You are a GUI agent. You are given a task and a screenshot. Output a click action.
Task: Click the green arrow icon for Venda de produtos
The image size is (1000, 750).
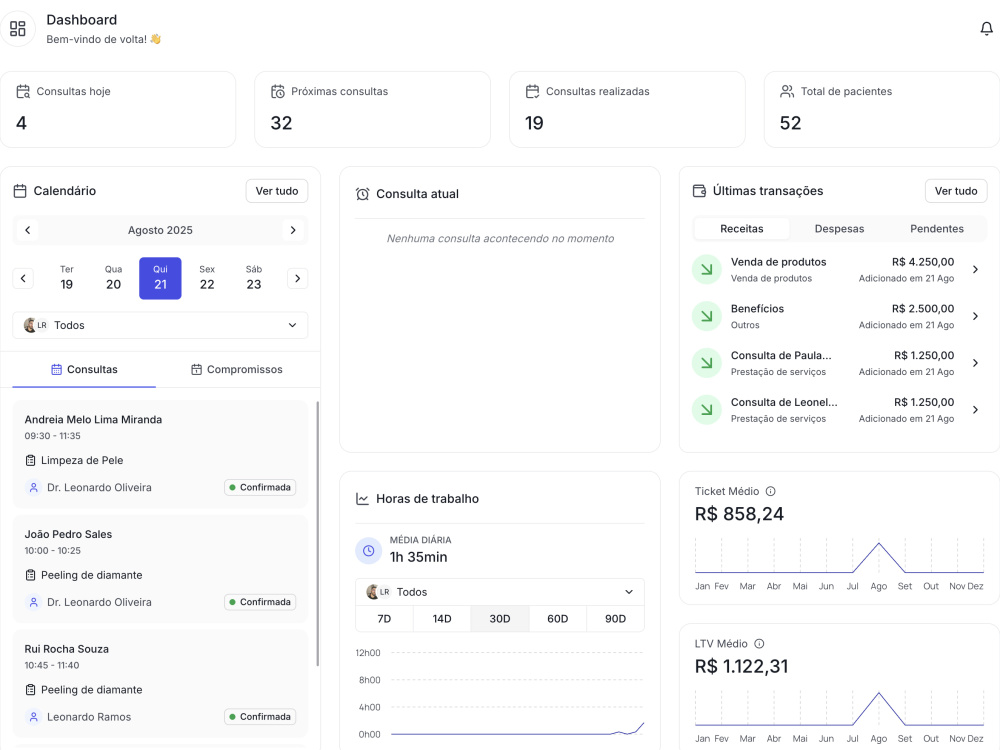click(707, 269)
